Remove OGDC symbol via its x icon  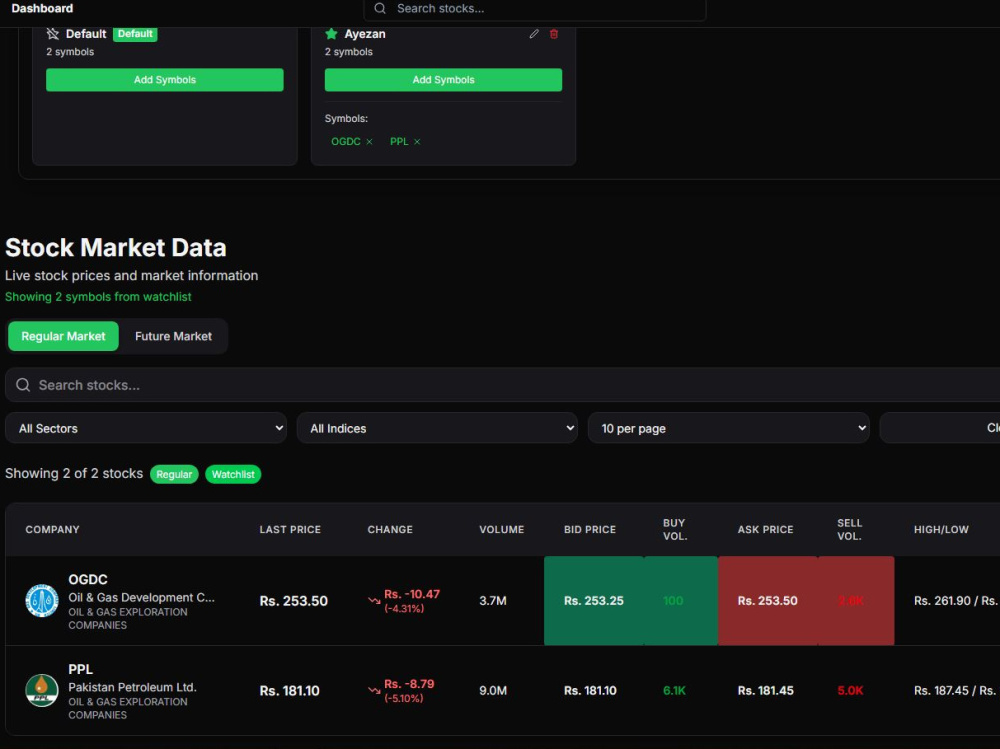click(x=369, y=142)
